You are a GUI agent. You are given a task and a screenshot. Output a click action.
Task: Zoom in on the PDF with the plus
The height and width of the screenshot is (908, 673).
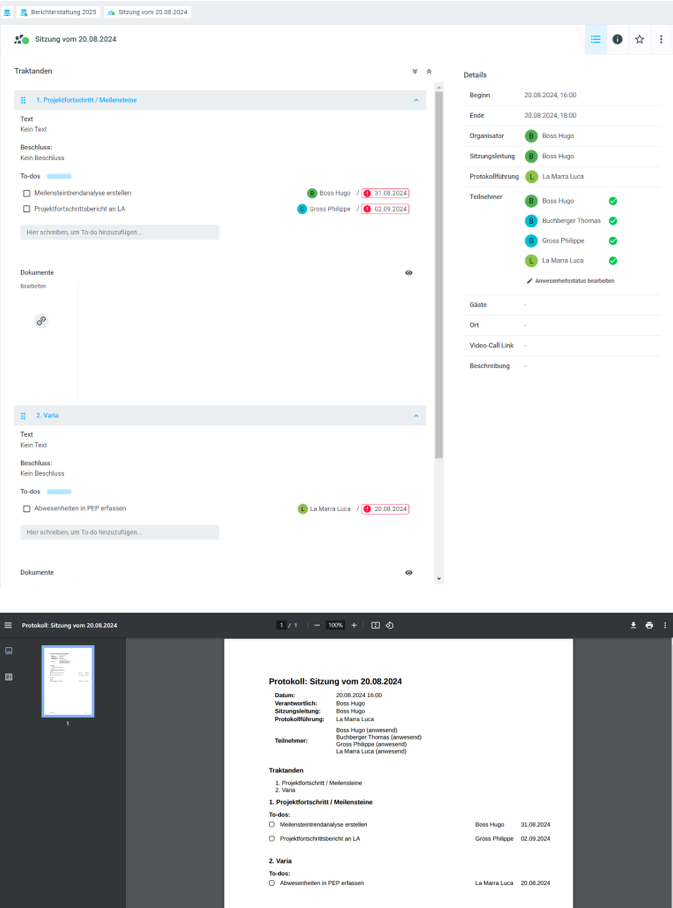click(x=354, y=625)
